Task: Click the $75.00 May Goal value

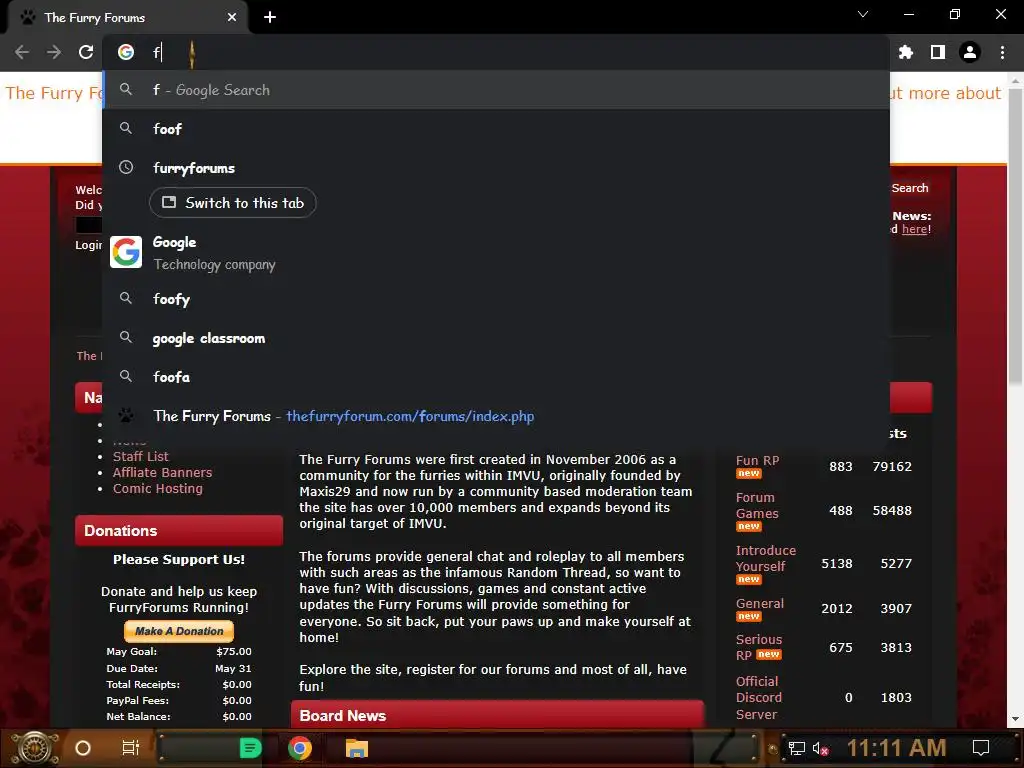Action: pyautogui.click(x=234, y=652)
